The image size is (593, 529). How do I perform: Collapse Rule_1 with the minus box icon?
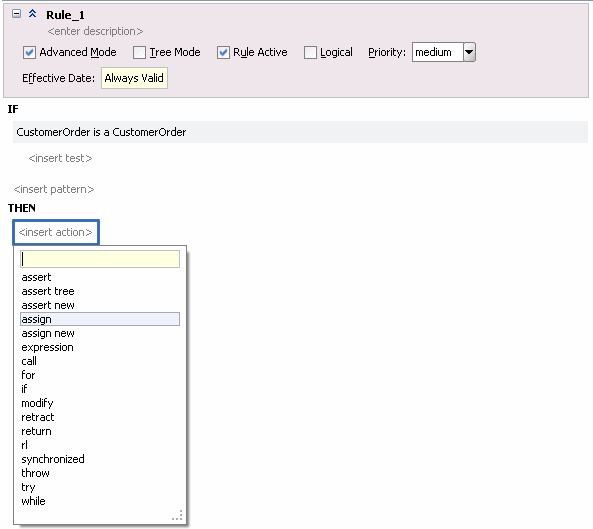(16, 14)
